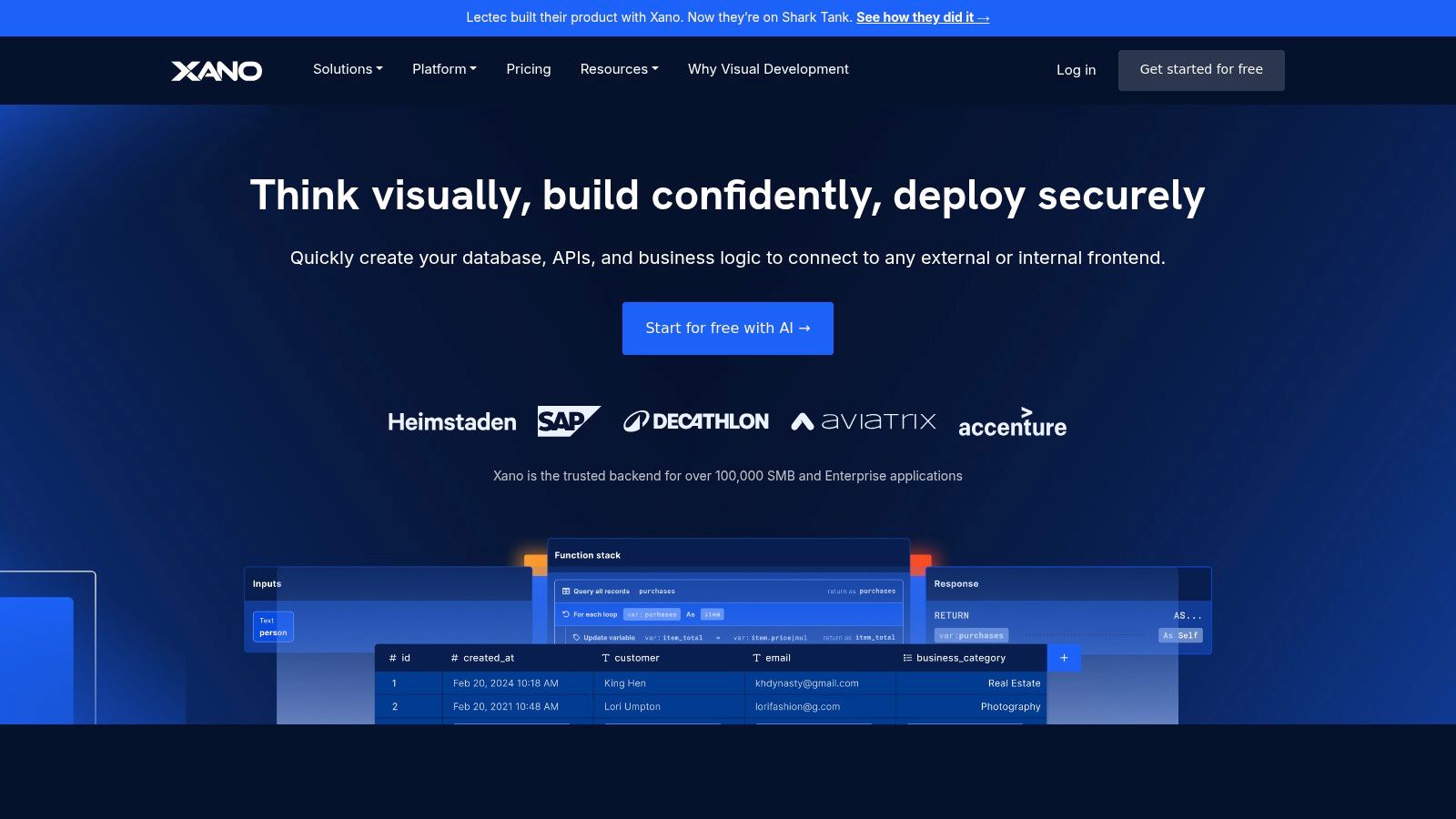Viewport: 1456px width, 819px height.
Task: Select the person text input chip
Action: coord(273,627)
